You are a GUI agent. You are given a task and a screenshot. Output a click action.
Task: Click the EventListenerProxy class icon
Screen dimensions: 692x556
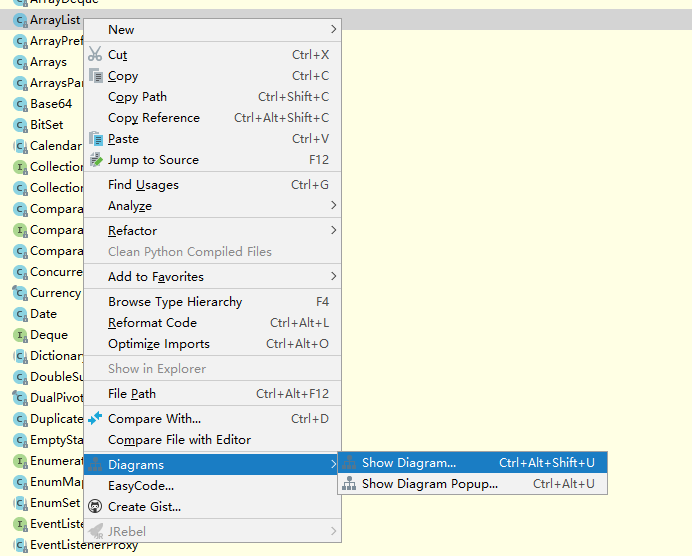point(20,545)
